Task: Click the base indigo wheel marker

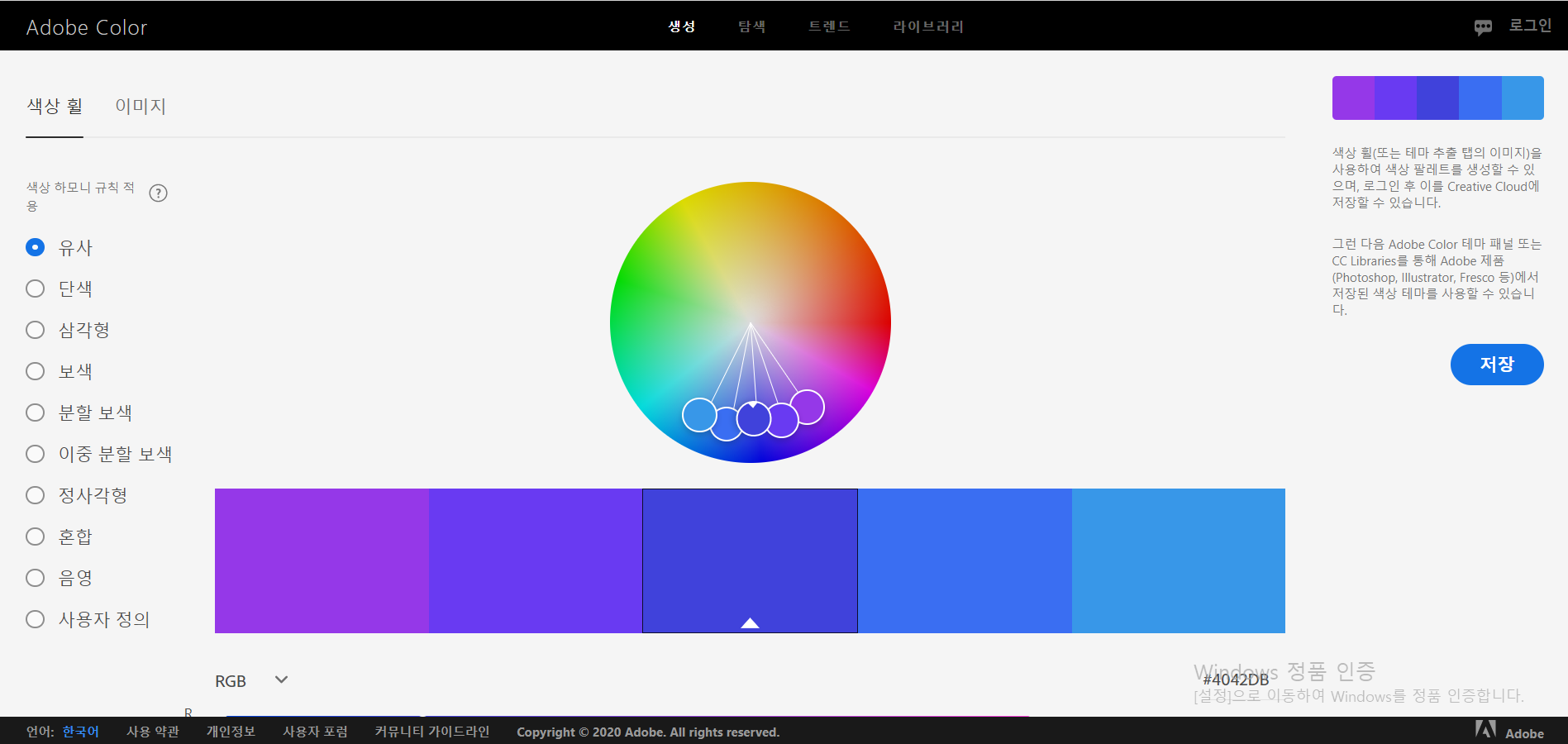Action: click(x=754, y=418)
